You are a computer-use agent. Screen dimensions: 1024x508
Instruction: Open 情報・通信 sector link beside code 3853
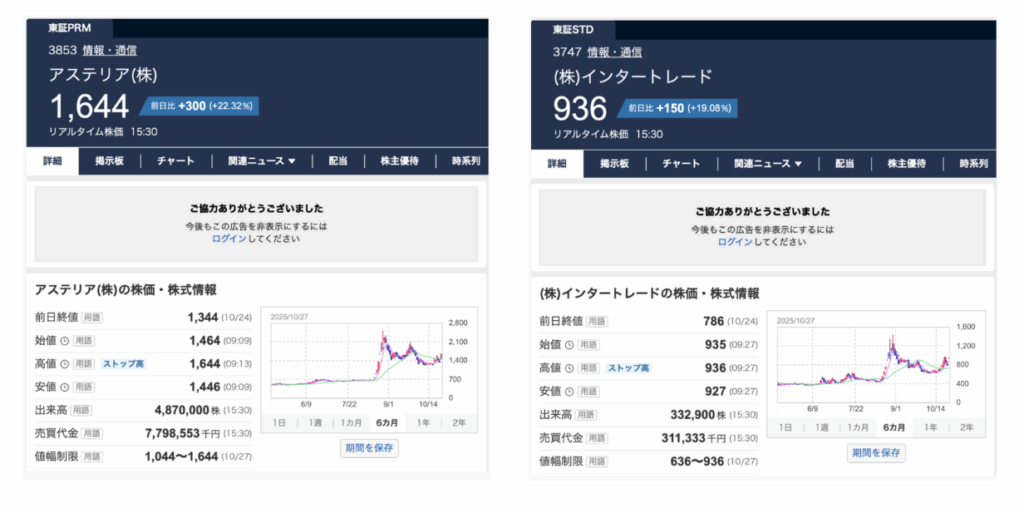110,50
